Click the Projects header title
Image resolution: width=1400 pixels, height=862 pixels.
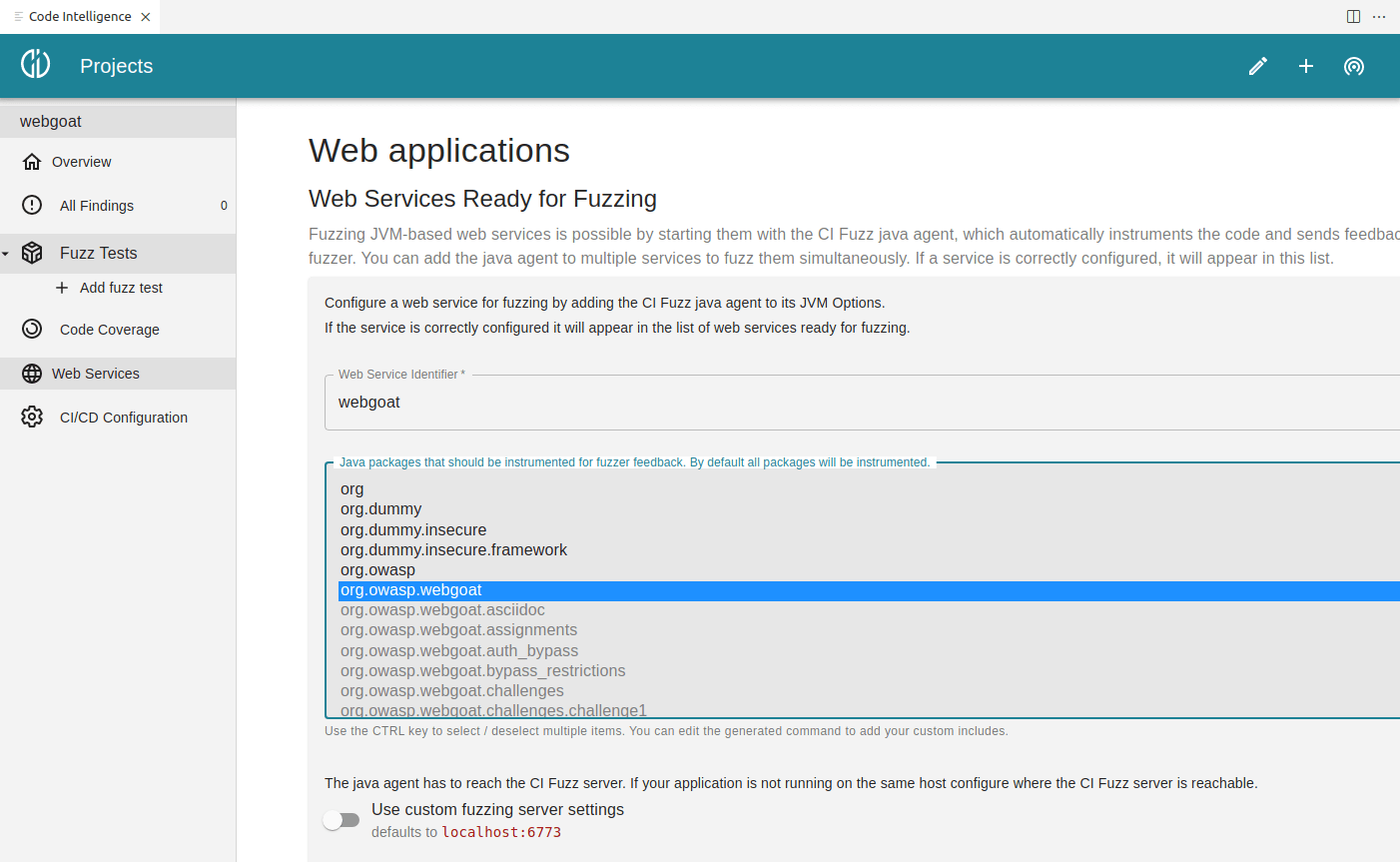coord(117,66)
